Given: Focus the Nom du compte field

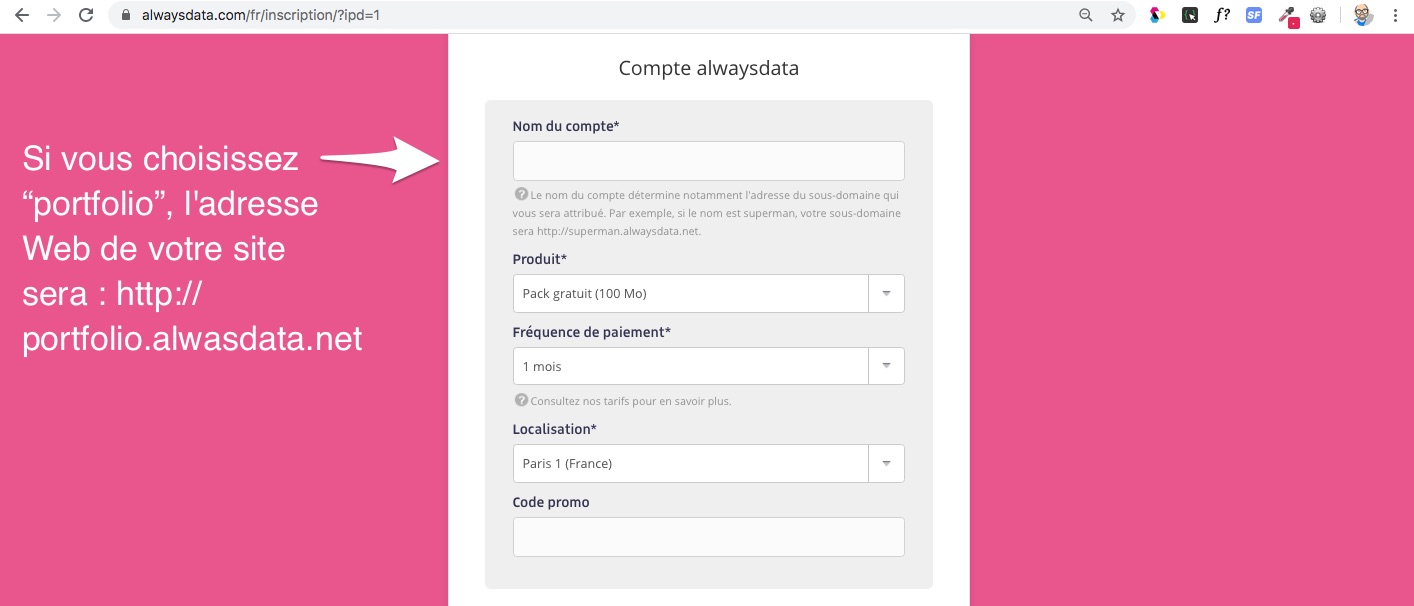Looking at the screenshot, I should [708, 161].
